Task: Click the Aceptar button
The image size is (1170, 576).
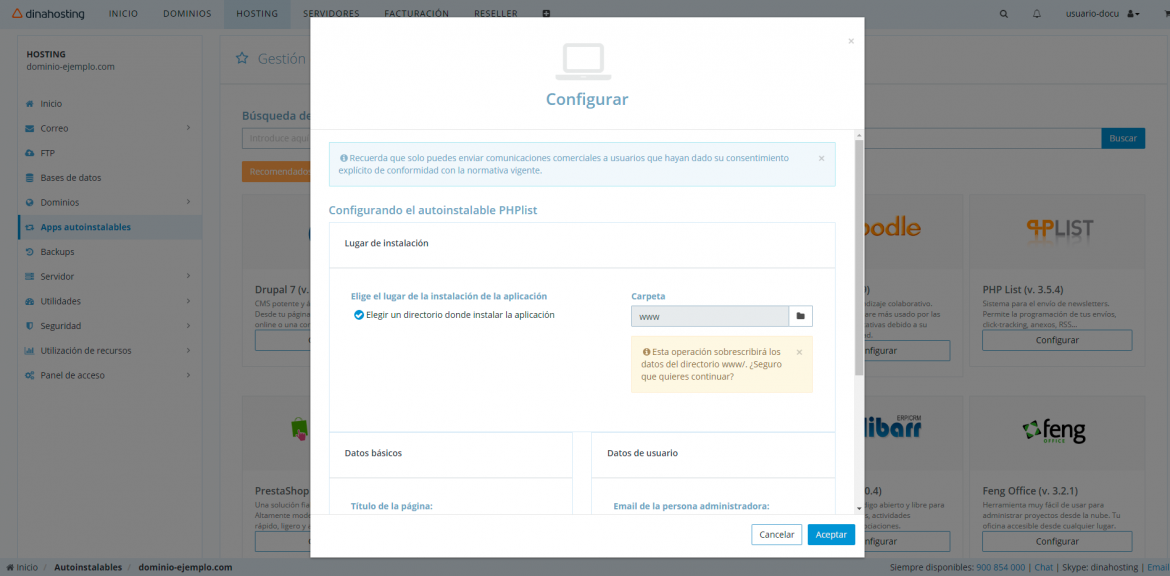Action: tap(831, 535)
